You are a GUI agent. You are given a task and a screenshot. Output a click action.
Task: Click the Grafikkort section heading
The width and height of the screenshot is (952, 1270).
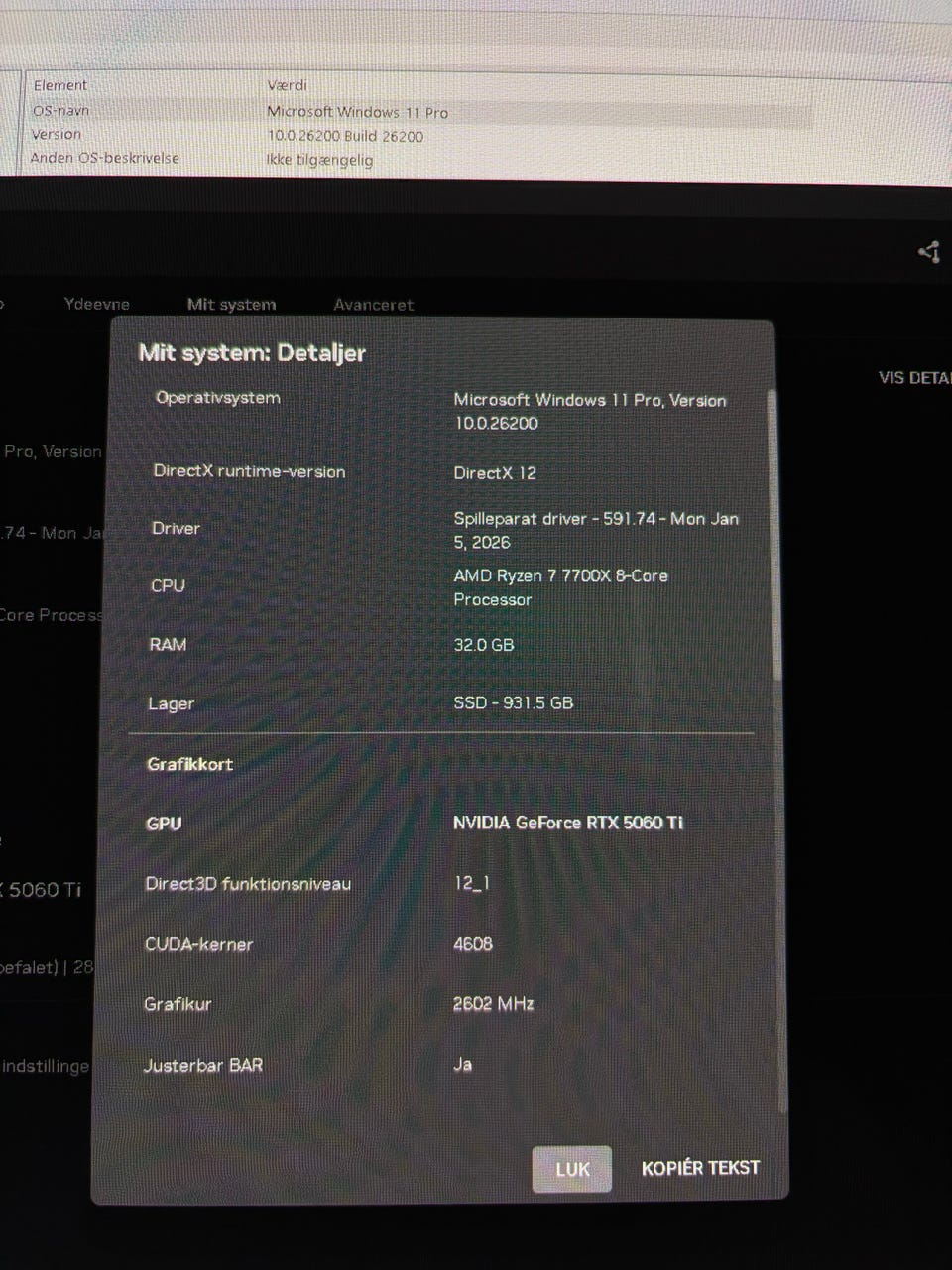[189, 764]
